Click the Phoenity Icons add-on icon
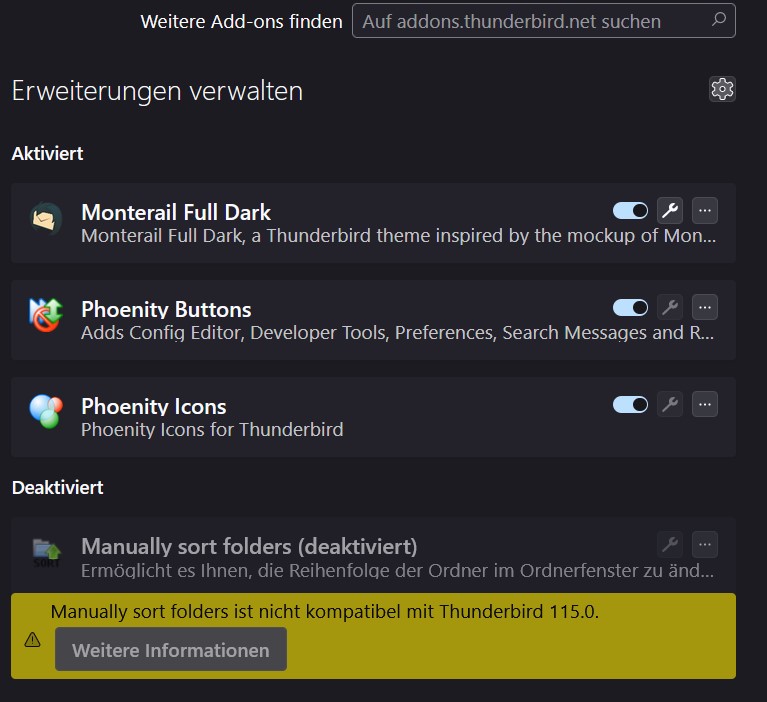Viewport: 767px width, 702px height. [47, 413]
